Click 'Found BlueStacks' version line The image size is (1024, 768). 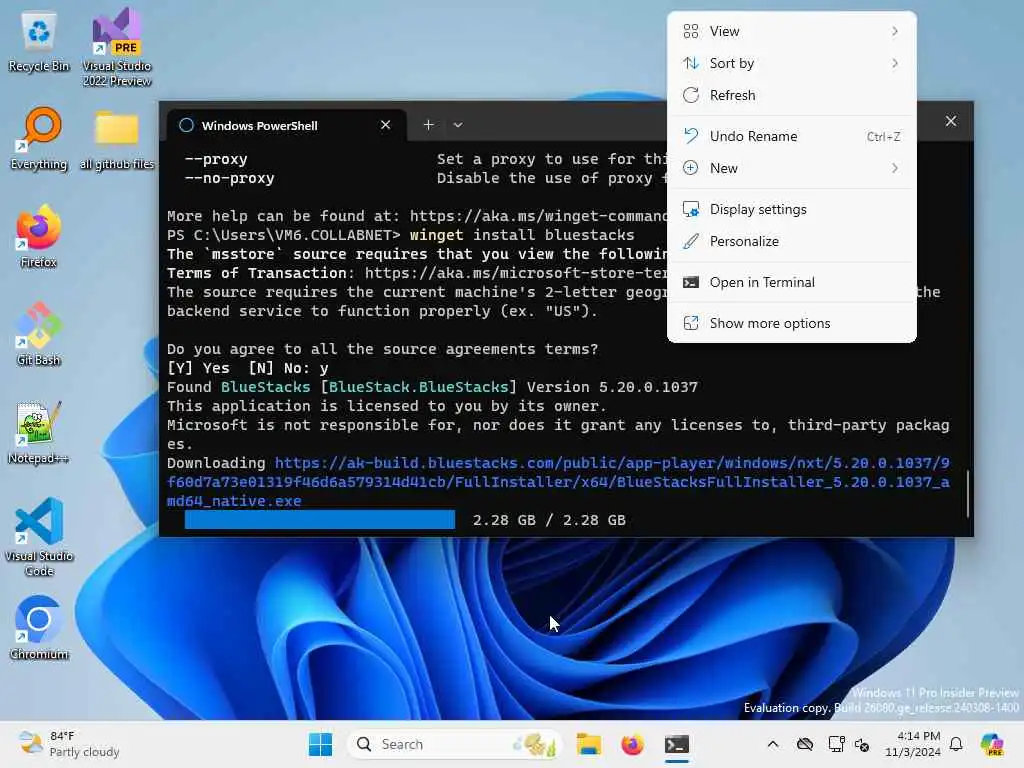click(x=432, y=387)
